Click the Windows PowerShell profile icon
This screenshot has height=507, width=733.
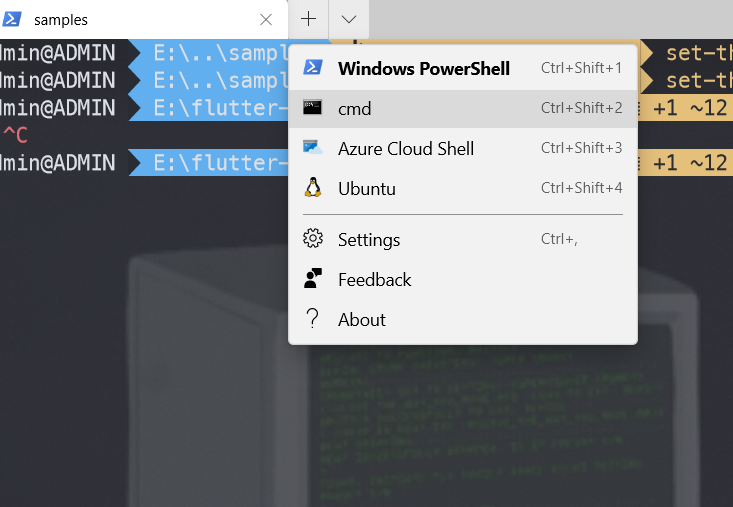tap(313, 68)
